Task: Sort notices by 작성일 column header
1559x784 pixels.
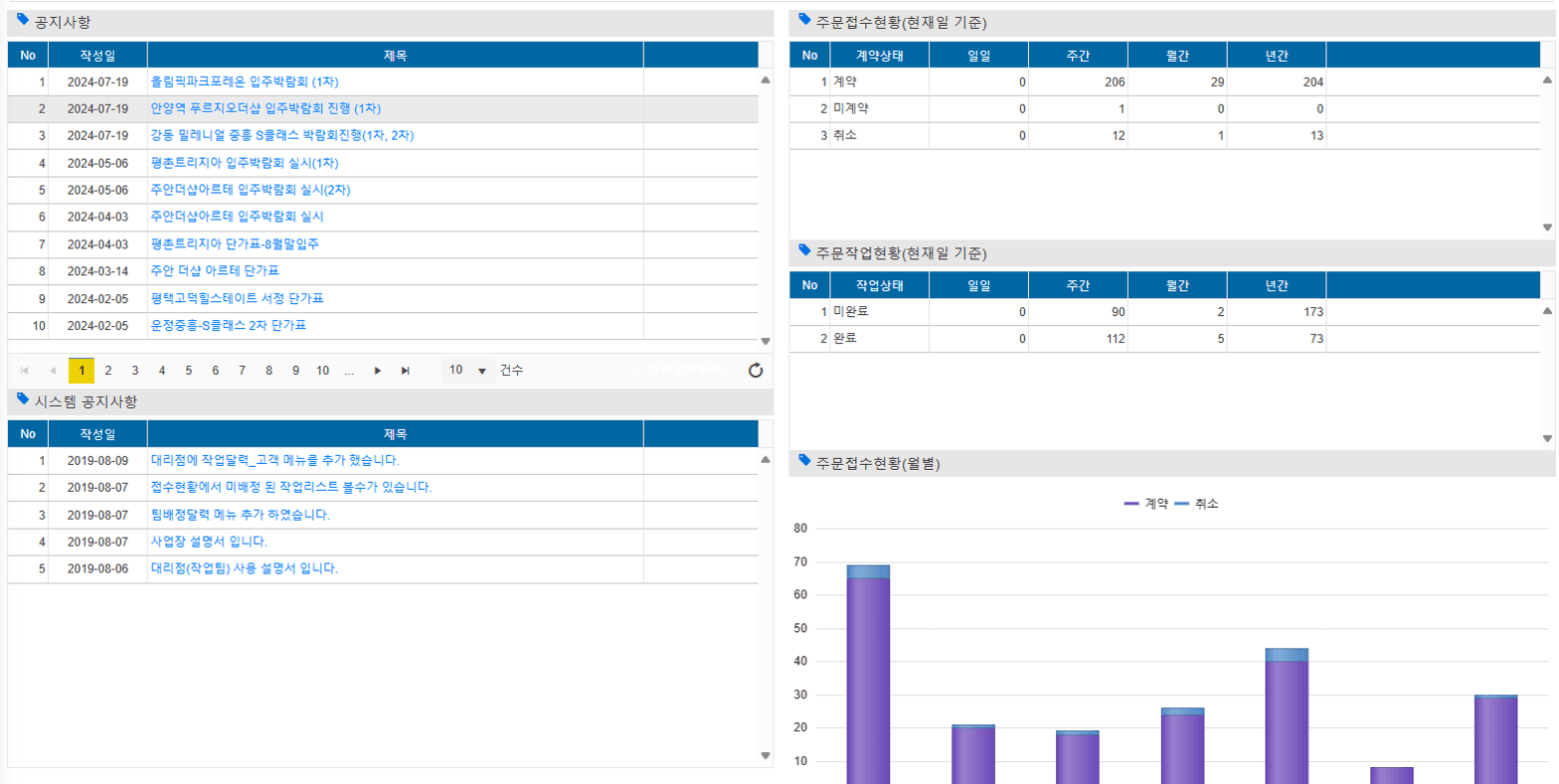Action: tap(97, 56)
